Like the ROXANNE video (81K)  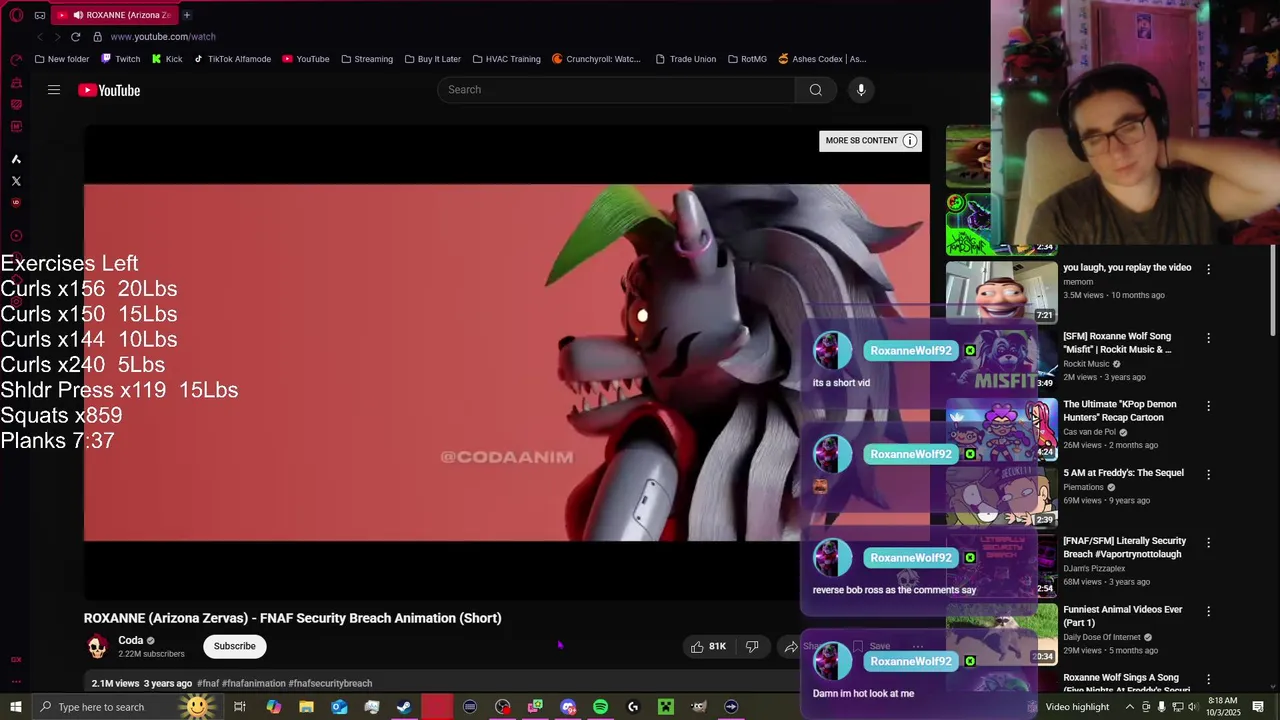click(707, 647)
